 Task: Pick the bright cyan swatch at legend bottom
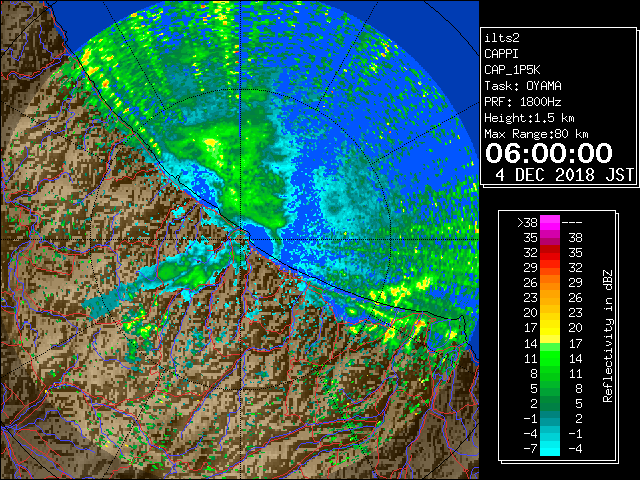pyautogui.click(x=550, y=448)
